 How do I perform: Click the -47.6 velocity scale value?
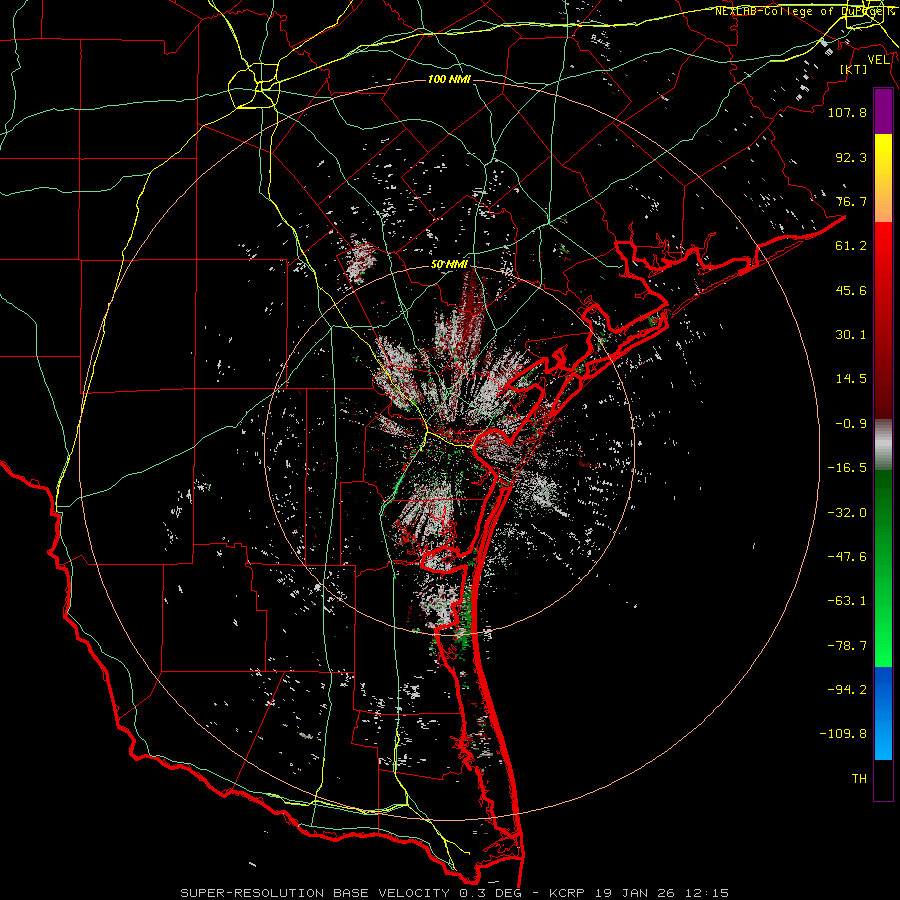point(847,557)
